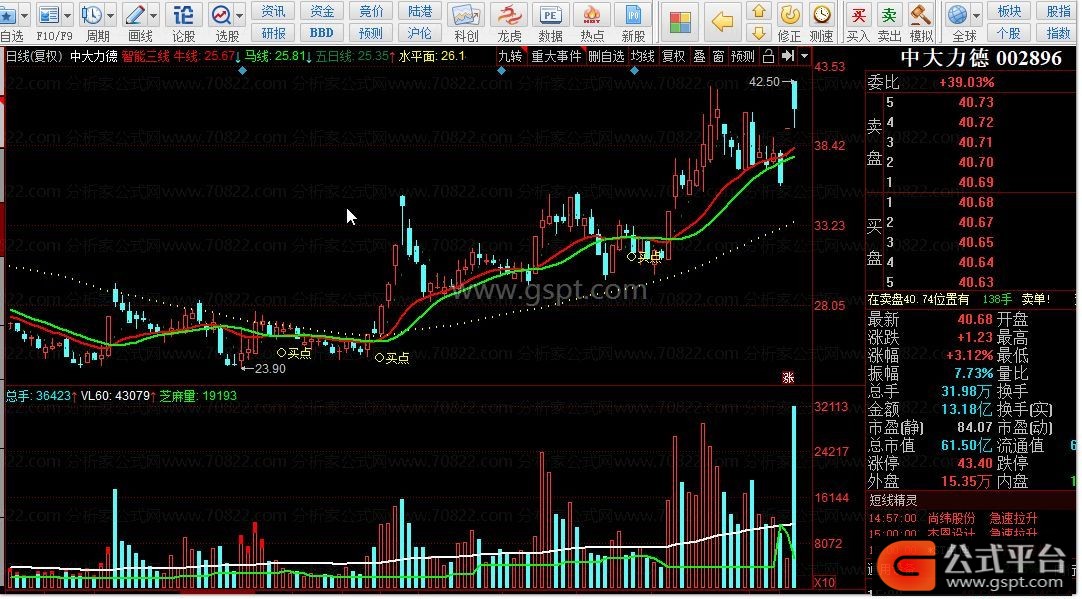Viewport: 1082px width, 599px height.
Task: Open the 科创 board icon
Action: [466, 14]
